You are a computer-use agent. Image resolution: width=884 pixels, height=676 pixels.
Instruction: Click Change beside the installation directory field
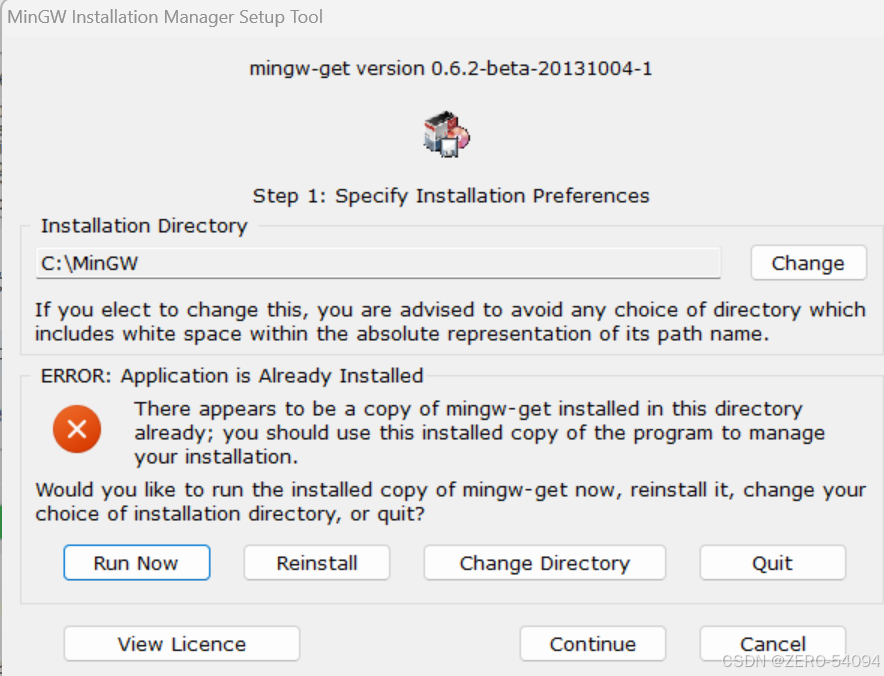click(808, 263)
